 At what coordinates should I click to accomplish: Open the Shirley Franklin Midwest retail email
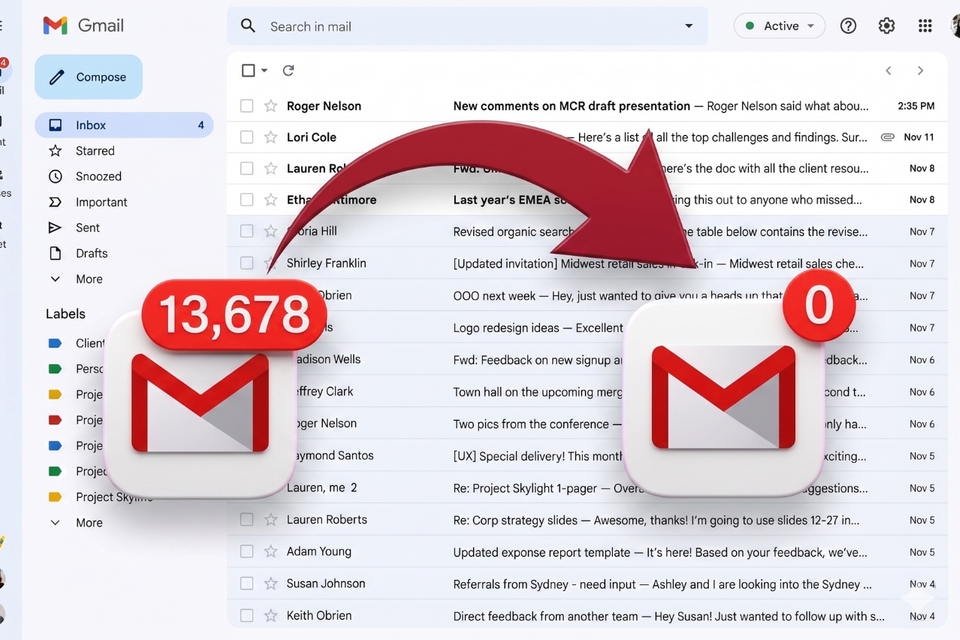tap(587, 263)
